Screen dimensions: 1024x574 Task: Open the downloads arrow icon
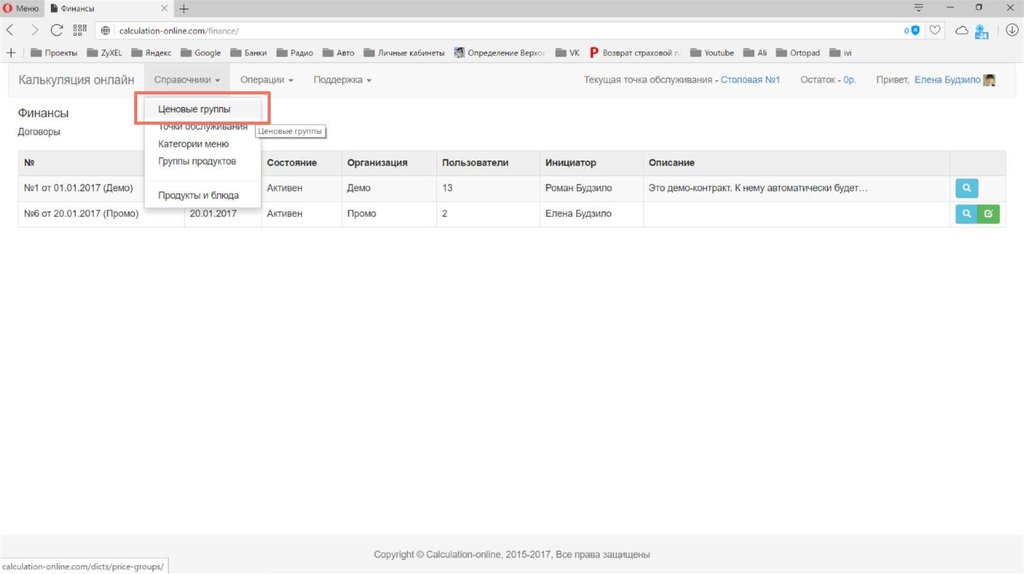1011,30
